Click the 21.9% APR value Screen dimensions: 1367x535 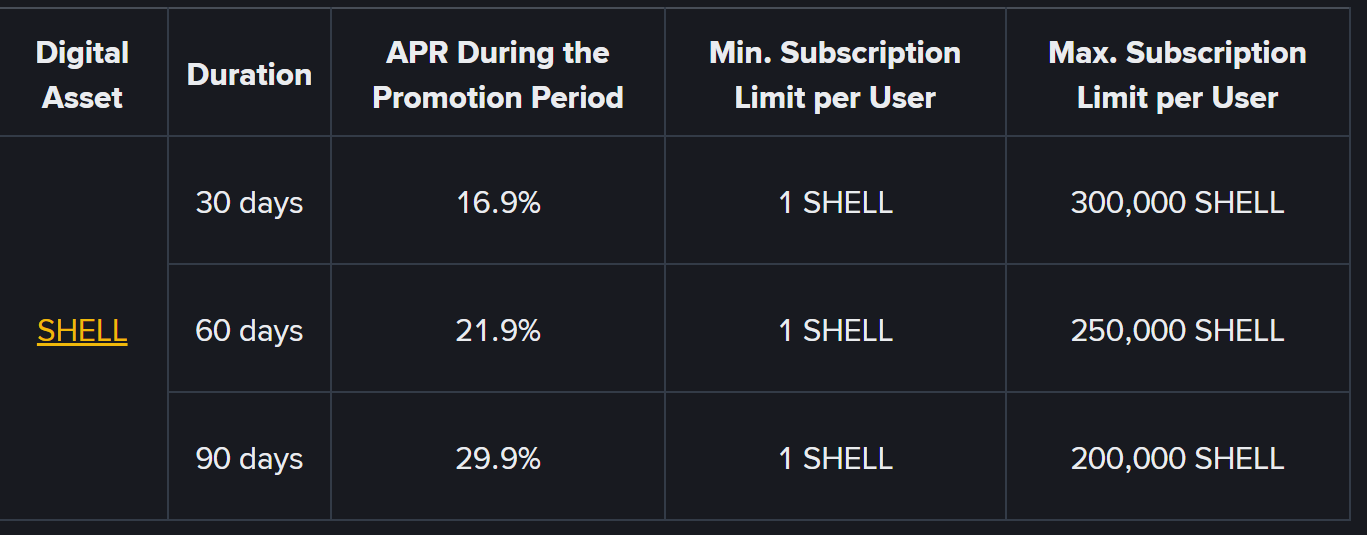pyautogui.click(x=498, y=331)
